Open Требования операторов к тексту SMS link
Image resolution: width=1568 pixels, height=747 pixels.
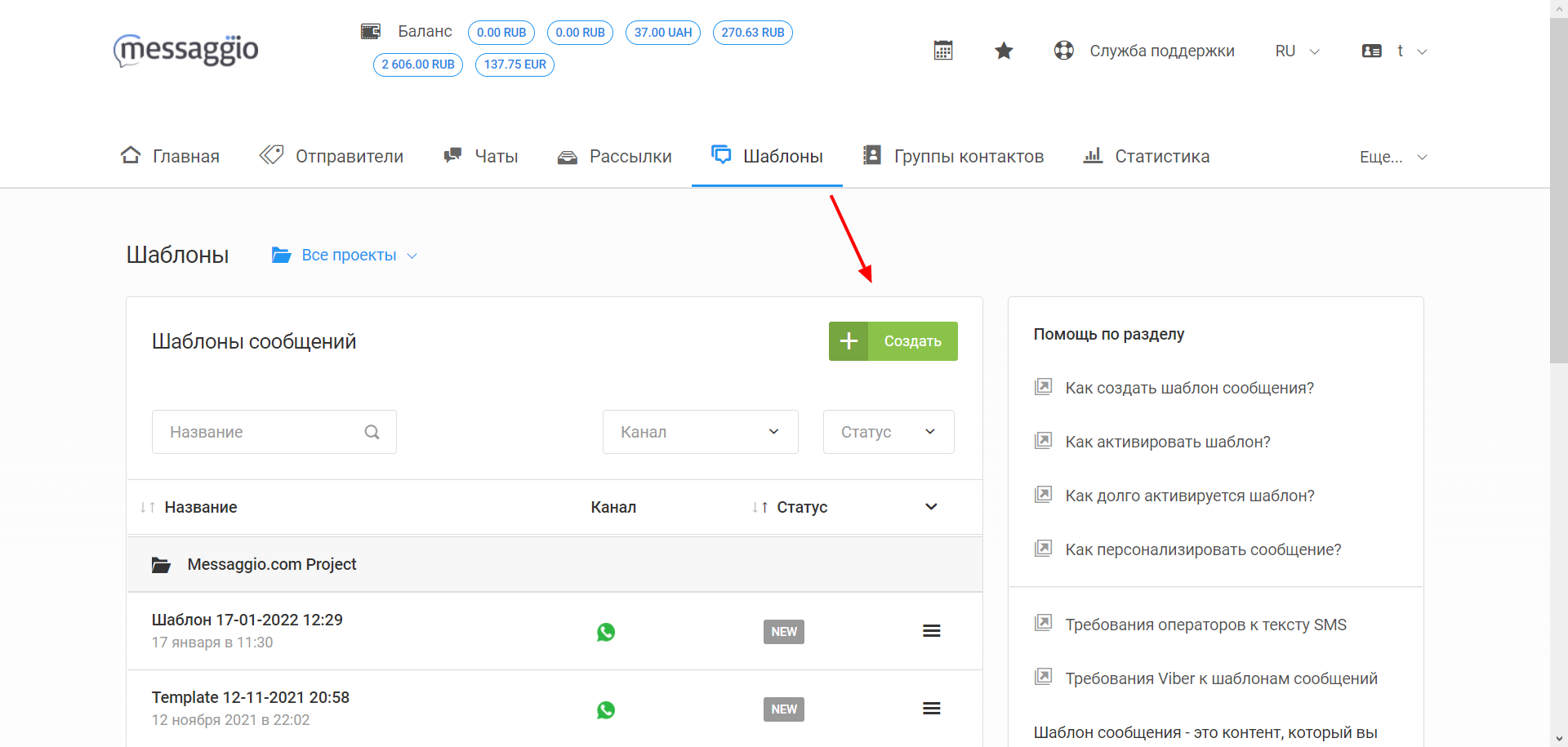tap(1205, 625)
